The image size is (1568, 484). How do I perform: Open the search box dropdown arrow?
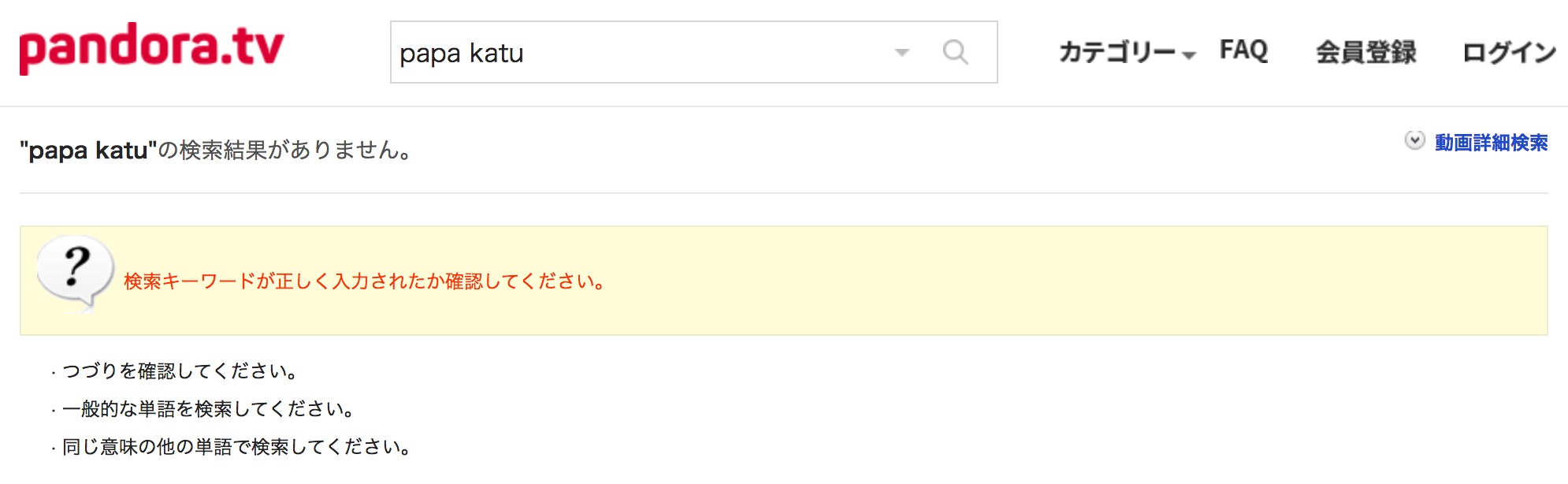tap(902, 53)
